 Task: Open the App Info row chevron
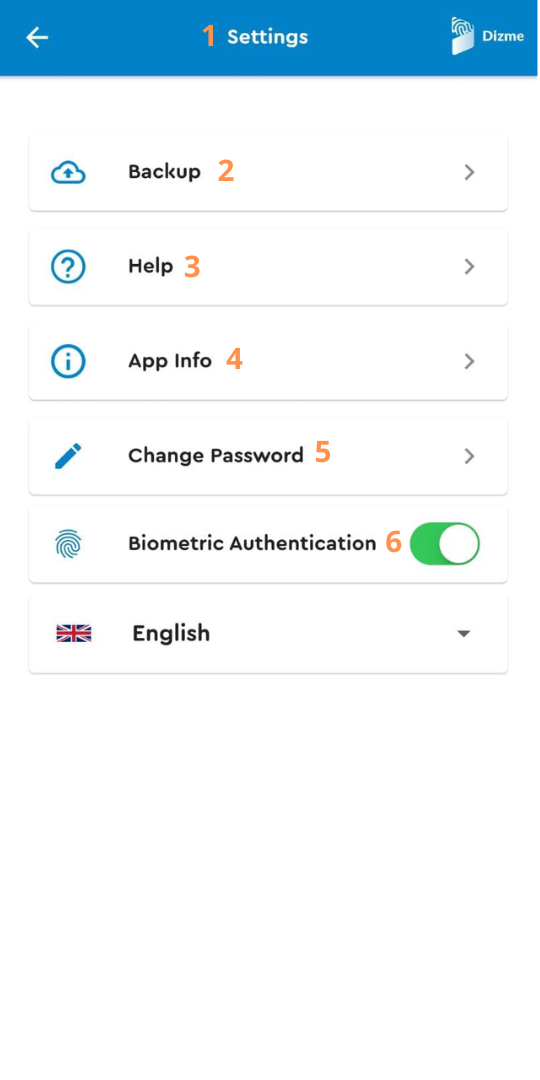(x=470, y=361)
